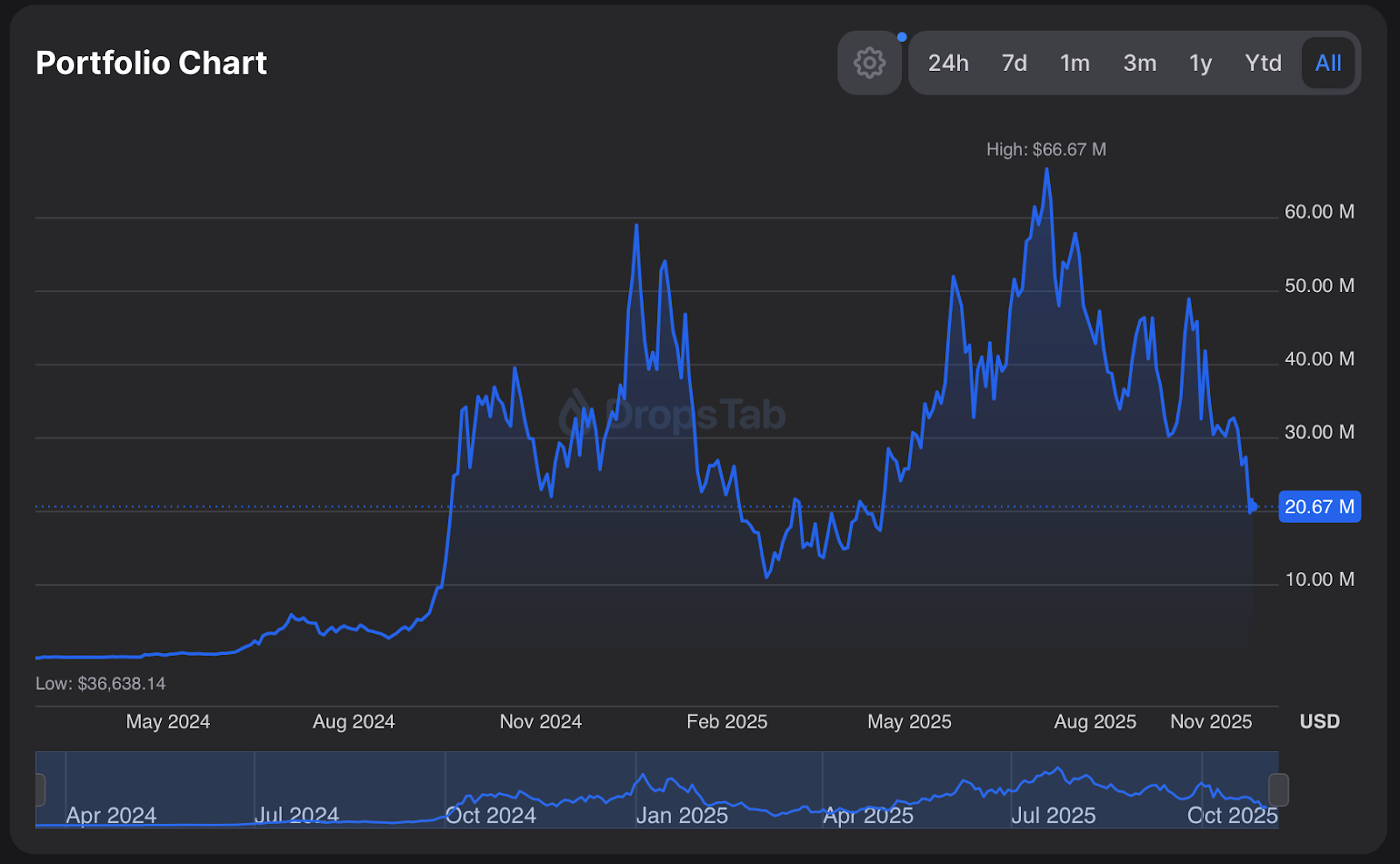
Task: Click Jul 2025 in the navigator strip
Action: click(1053, 815)
